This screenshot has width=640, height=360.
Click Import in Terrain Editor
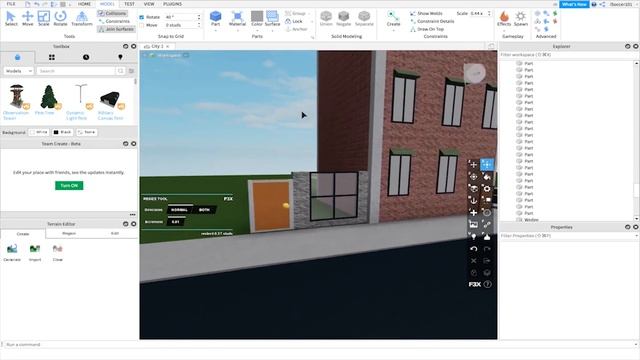click(35, 252)
